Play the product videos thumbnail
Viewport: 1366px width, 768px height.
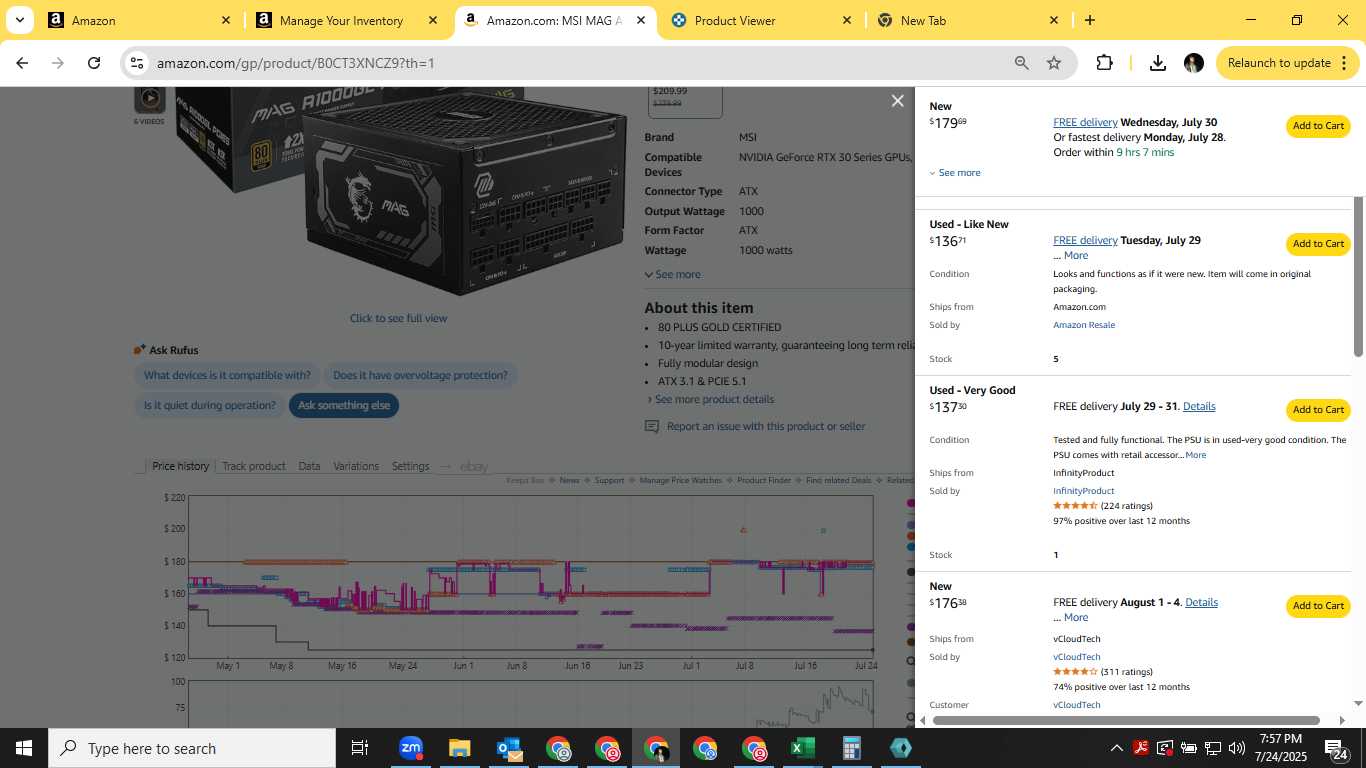pos(150,98)
